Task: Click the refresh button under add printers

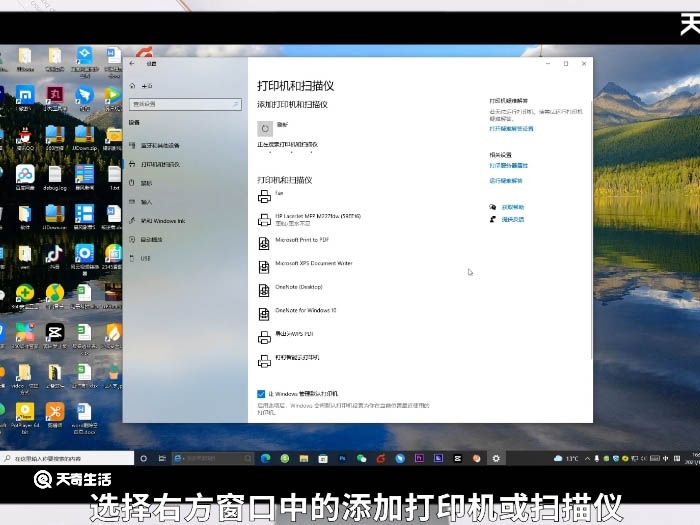Action: [x=265, y=129]
